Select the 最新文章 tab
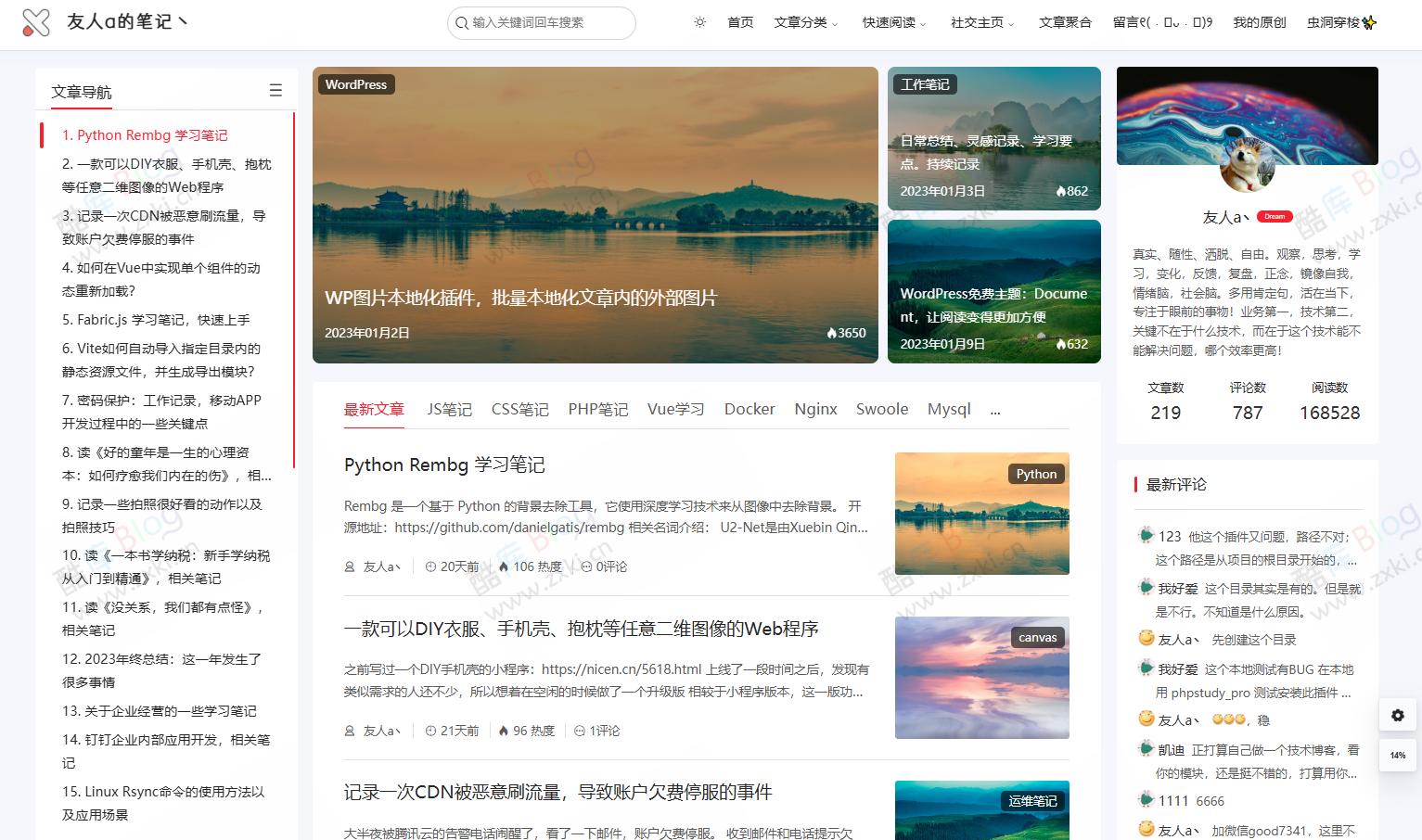This screenshot has height=840, width=1422. pos(374,409)
